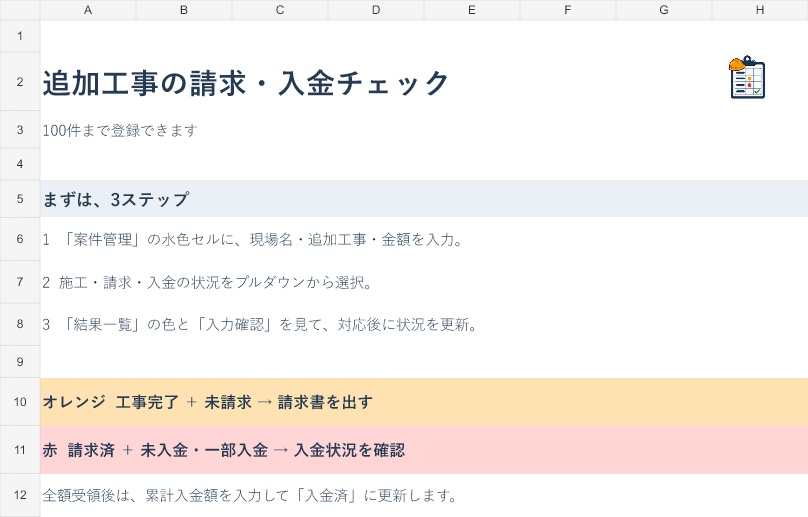The height and width of the screenshot is (517, 808).
Task: Select row 7 header
Action: 20,282
